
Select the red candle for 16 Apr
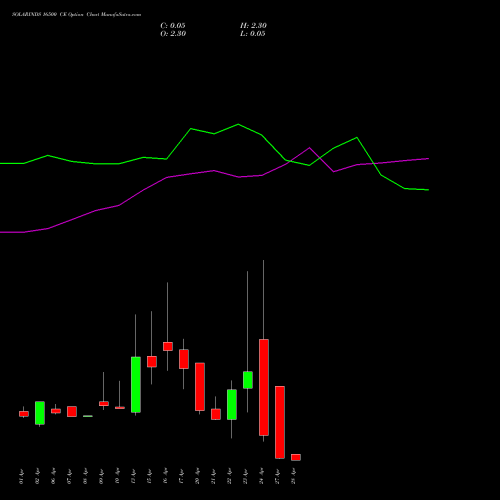tap(168, 346)
